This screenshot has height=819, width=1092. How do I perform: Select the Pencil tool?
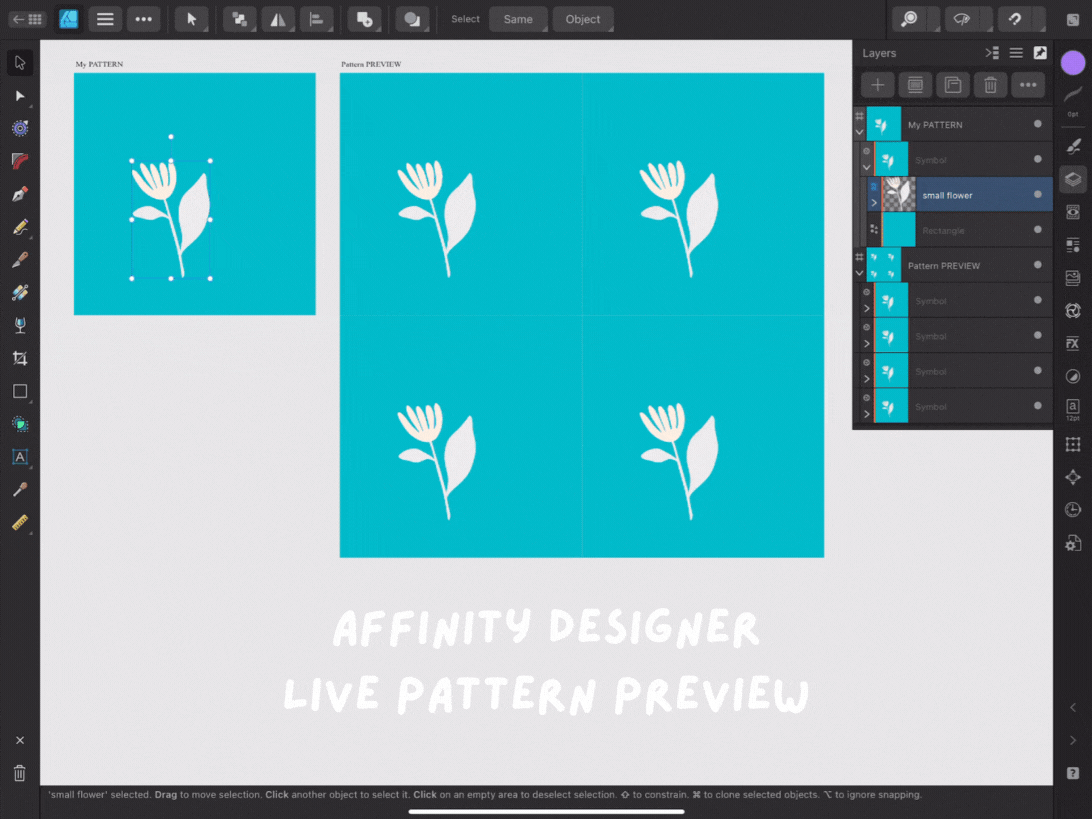click(20, 226)
